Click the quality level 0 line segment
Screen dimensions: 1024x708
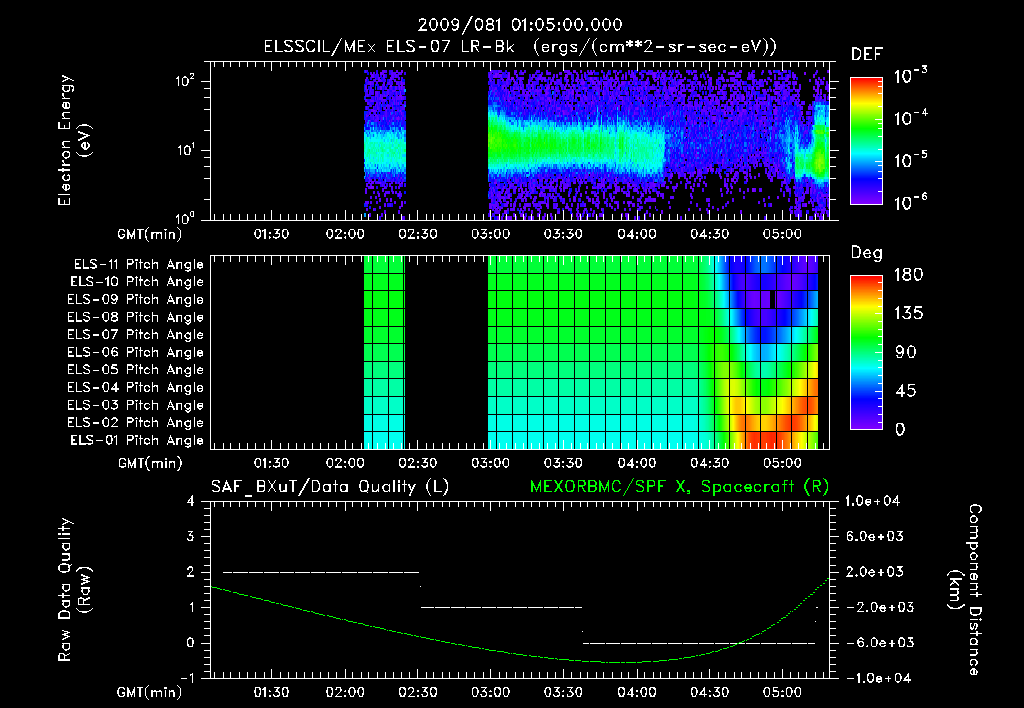(699, 643)
